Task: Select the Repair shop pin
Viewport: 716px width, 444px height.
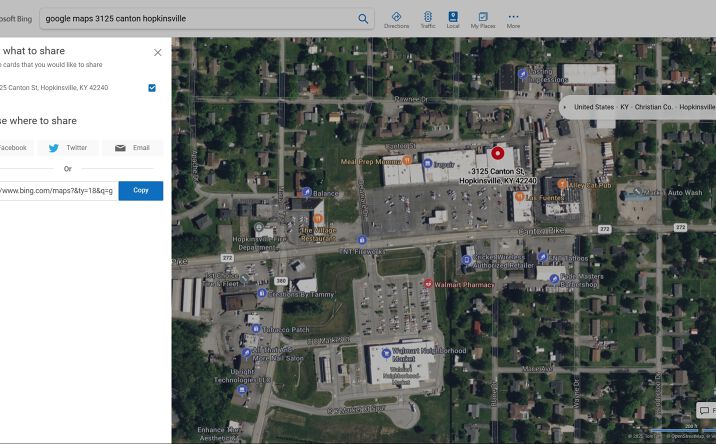Action: point(427,163)
